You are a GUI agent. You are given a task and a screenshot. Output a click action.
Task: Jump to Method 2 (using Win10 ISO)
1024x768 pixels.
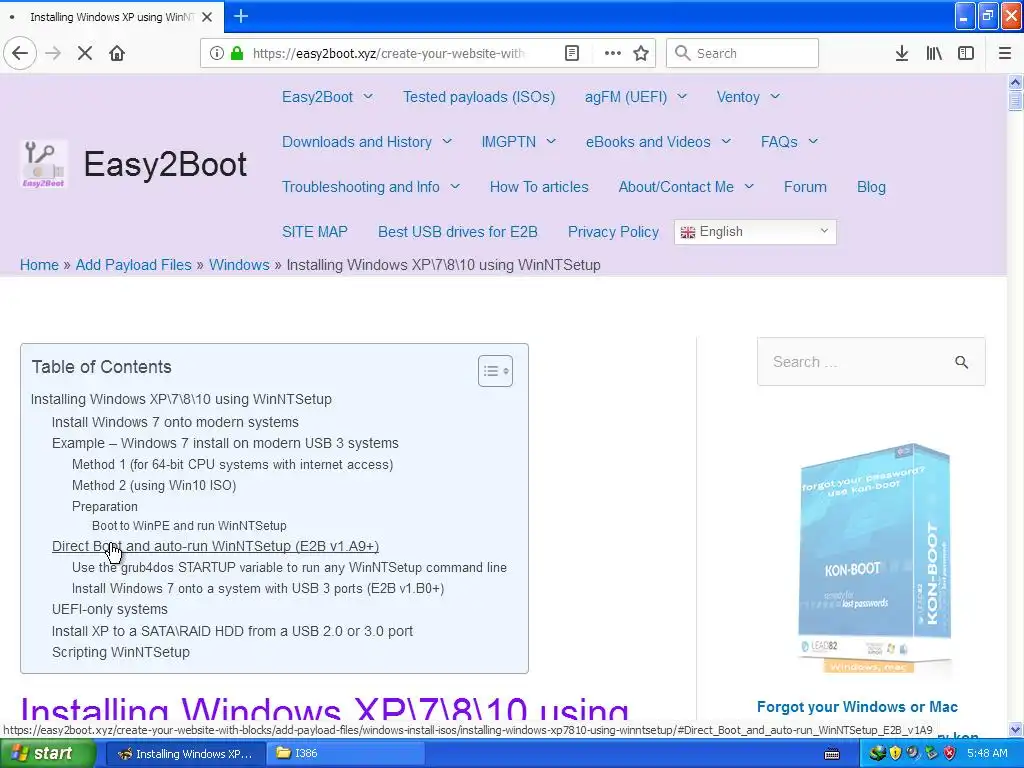[x=154, y=485]
